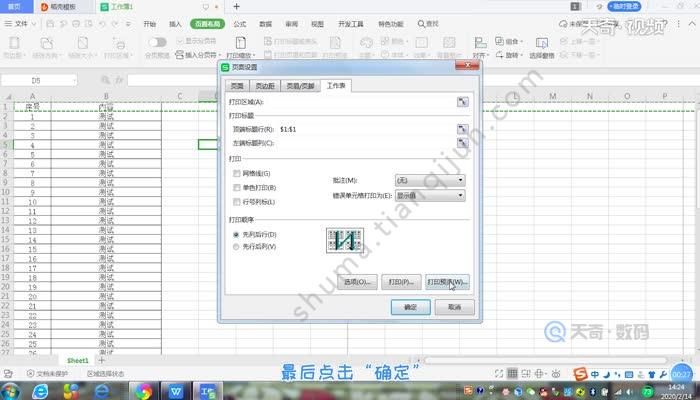This screenshot has height=400, width=700.
Task: Select the Sheet1 sheet tab
Action: tap(78, 360)
